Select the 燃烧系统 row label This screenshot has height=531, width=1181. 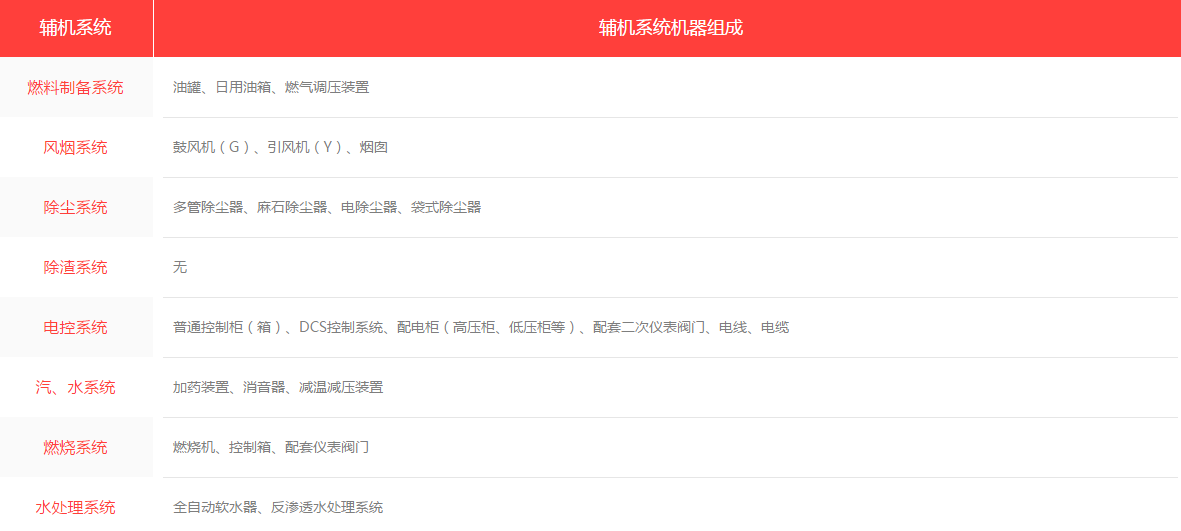[76, 447]
